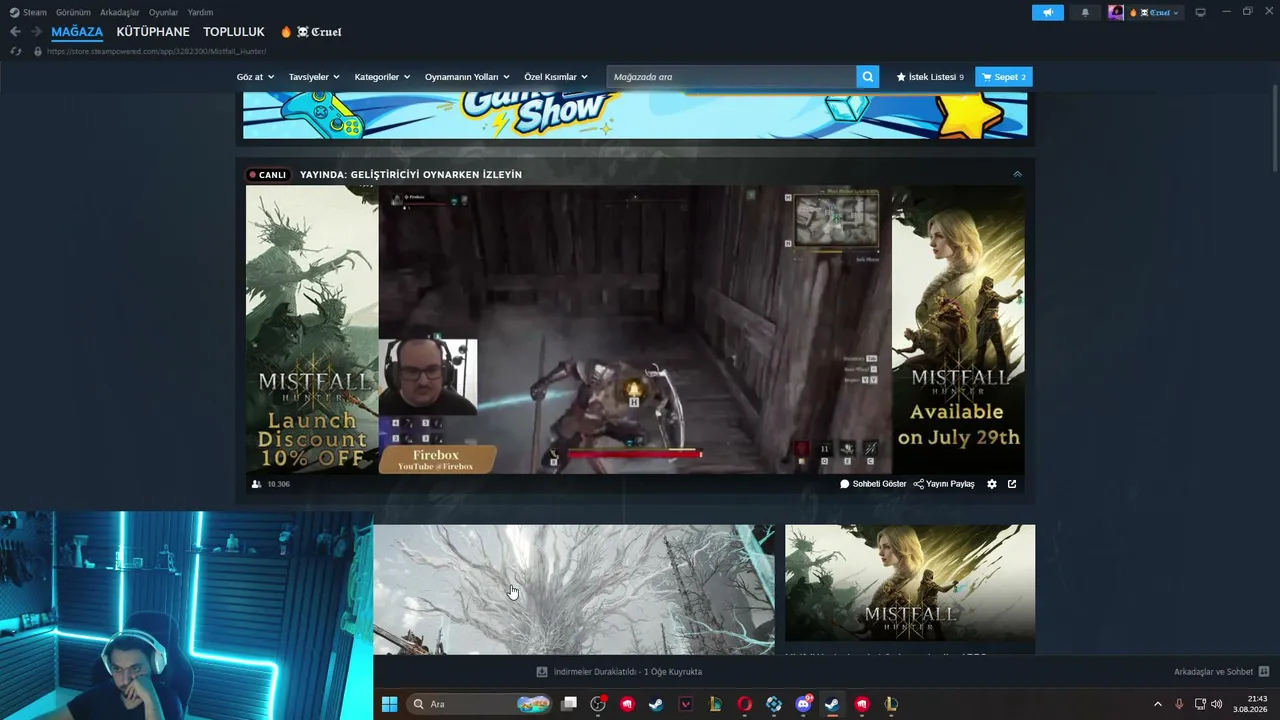Open the Cruel account dropdown
Screen dimensions: 1280x720
pyautogui.click(x=1155, y=12)
